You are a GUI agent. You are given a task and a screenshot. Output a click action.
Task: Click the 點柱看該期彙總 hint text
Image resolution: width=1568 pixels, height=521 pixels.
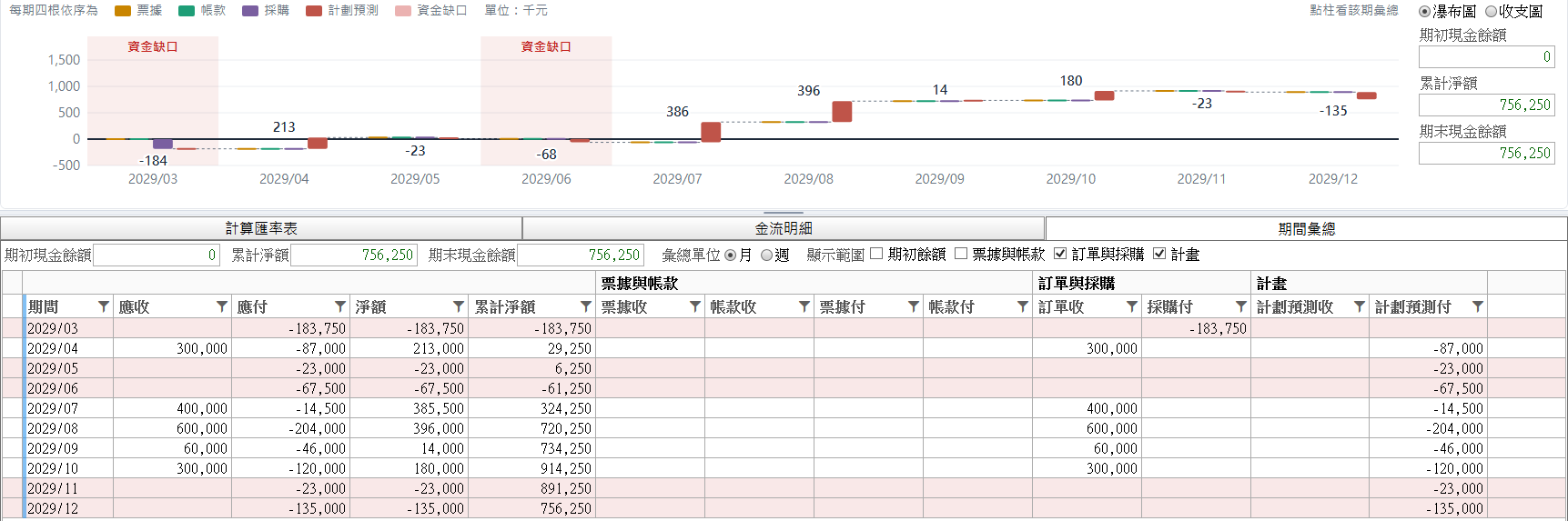click(x=1354, y=10)
